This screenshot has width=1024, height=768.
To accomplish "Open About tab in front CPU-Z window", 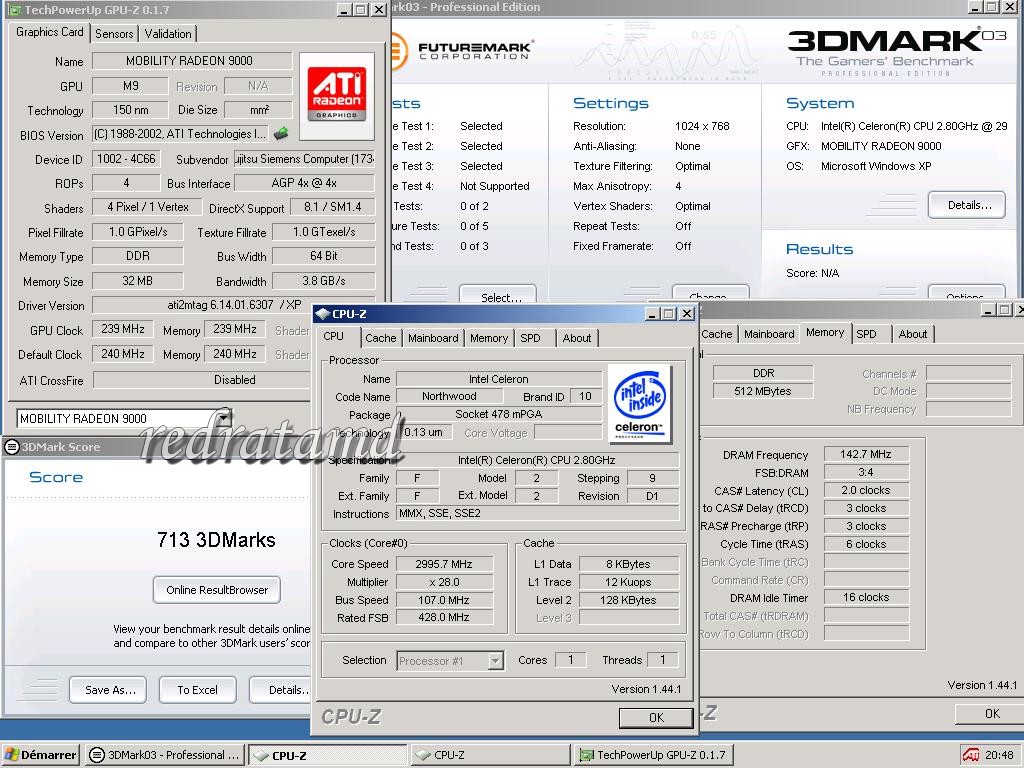I will coord(577,338).
